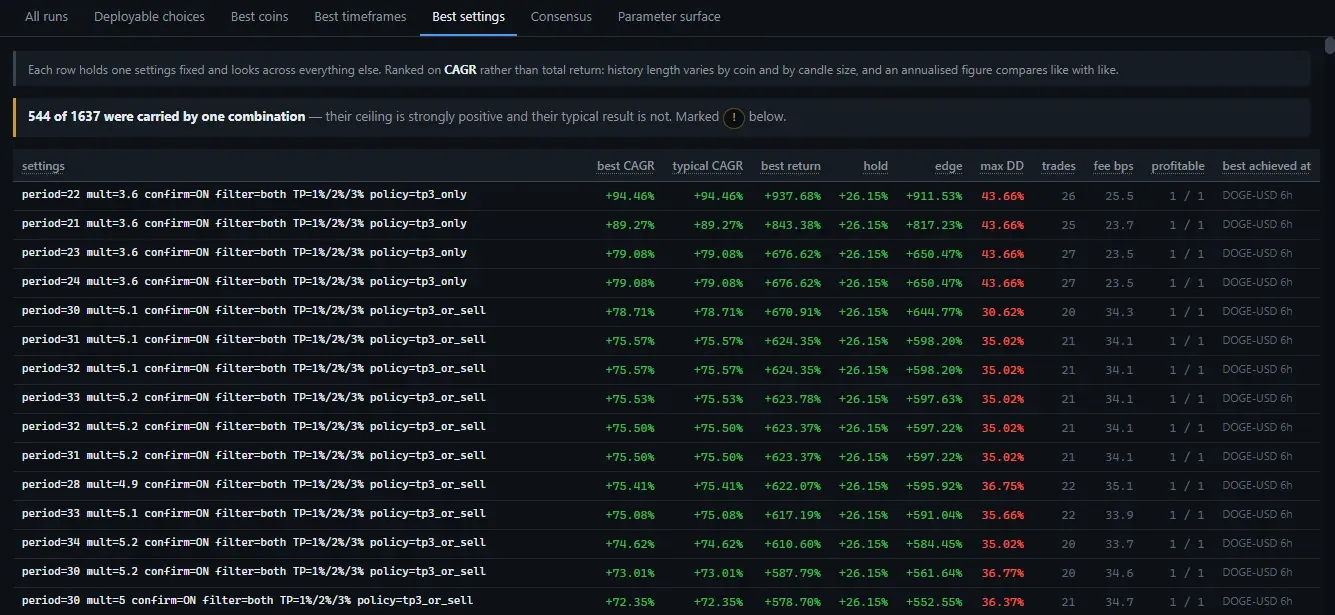This screenshot has width=1335, height=615.
Task: Click the best achieved at column header
Action: [x=1266, y=166]
